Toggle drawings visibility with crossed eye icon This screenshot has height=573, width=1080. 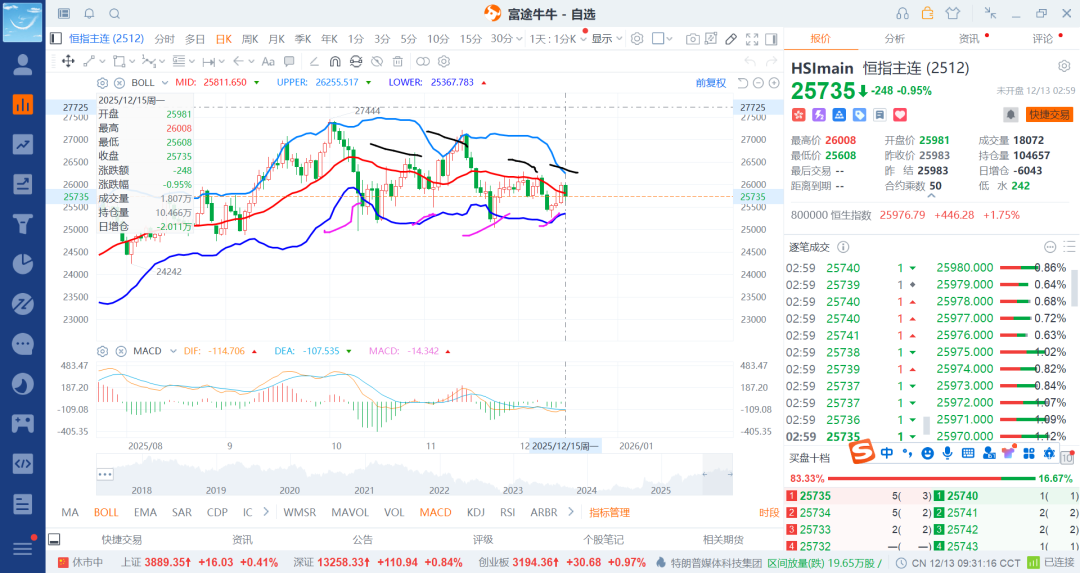pyautogui.click(x=377, y=61)
